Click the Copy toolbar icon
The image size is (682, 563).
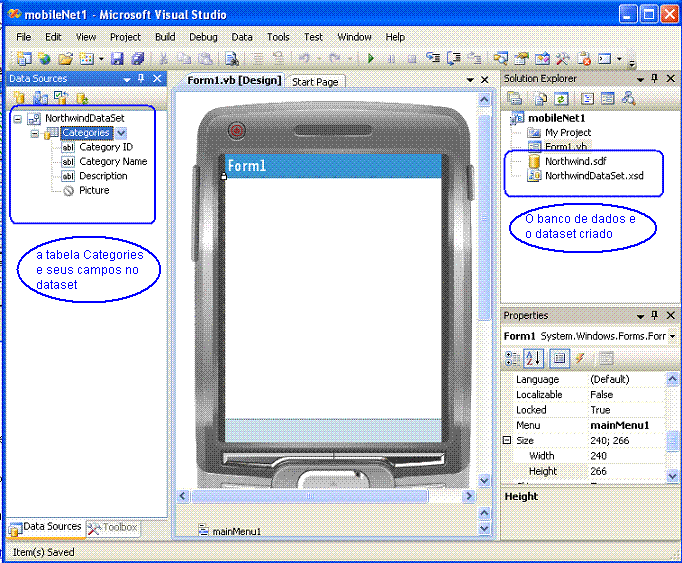click(x=184, y=58)
